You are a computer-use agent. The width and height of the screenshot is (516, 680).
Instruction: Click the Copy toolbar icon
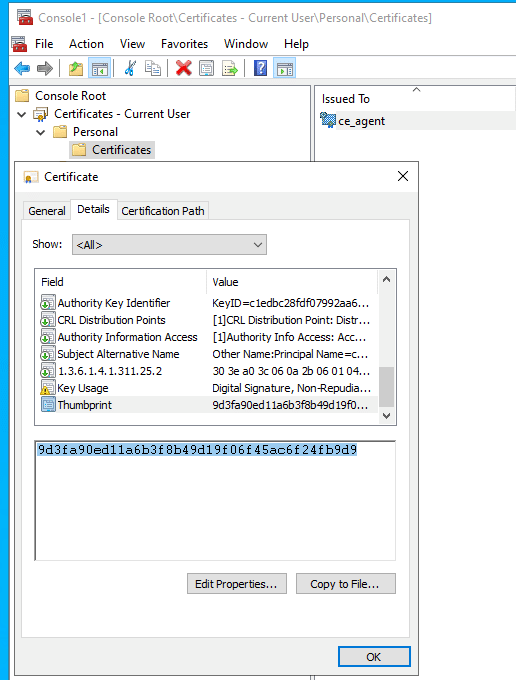pyautogui.click(x=153, y=69)
